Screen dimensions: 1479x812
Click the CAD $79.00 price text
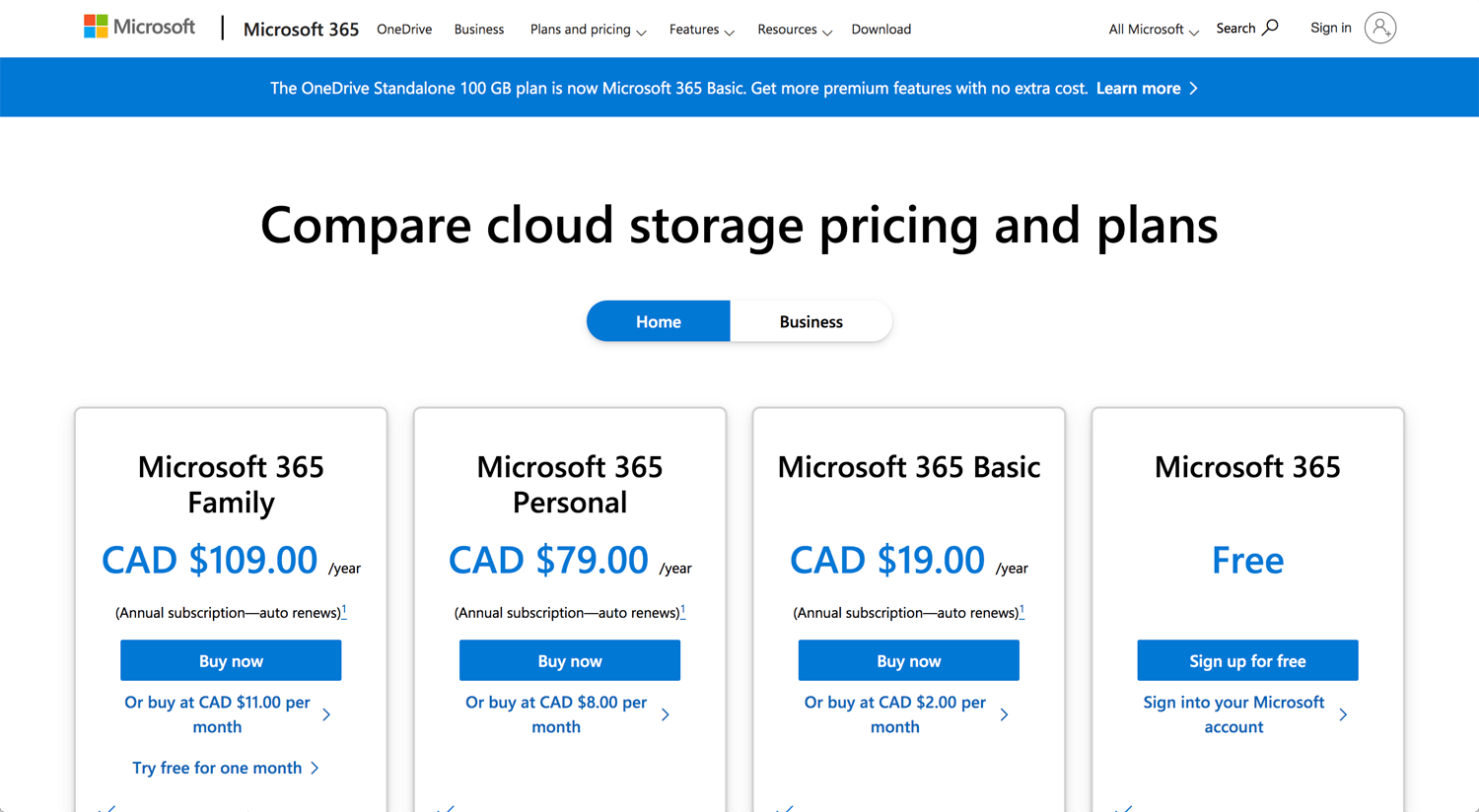[548, 560]
